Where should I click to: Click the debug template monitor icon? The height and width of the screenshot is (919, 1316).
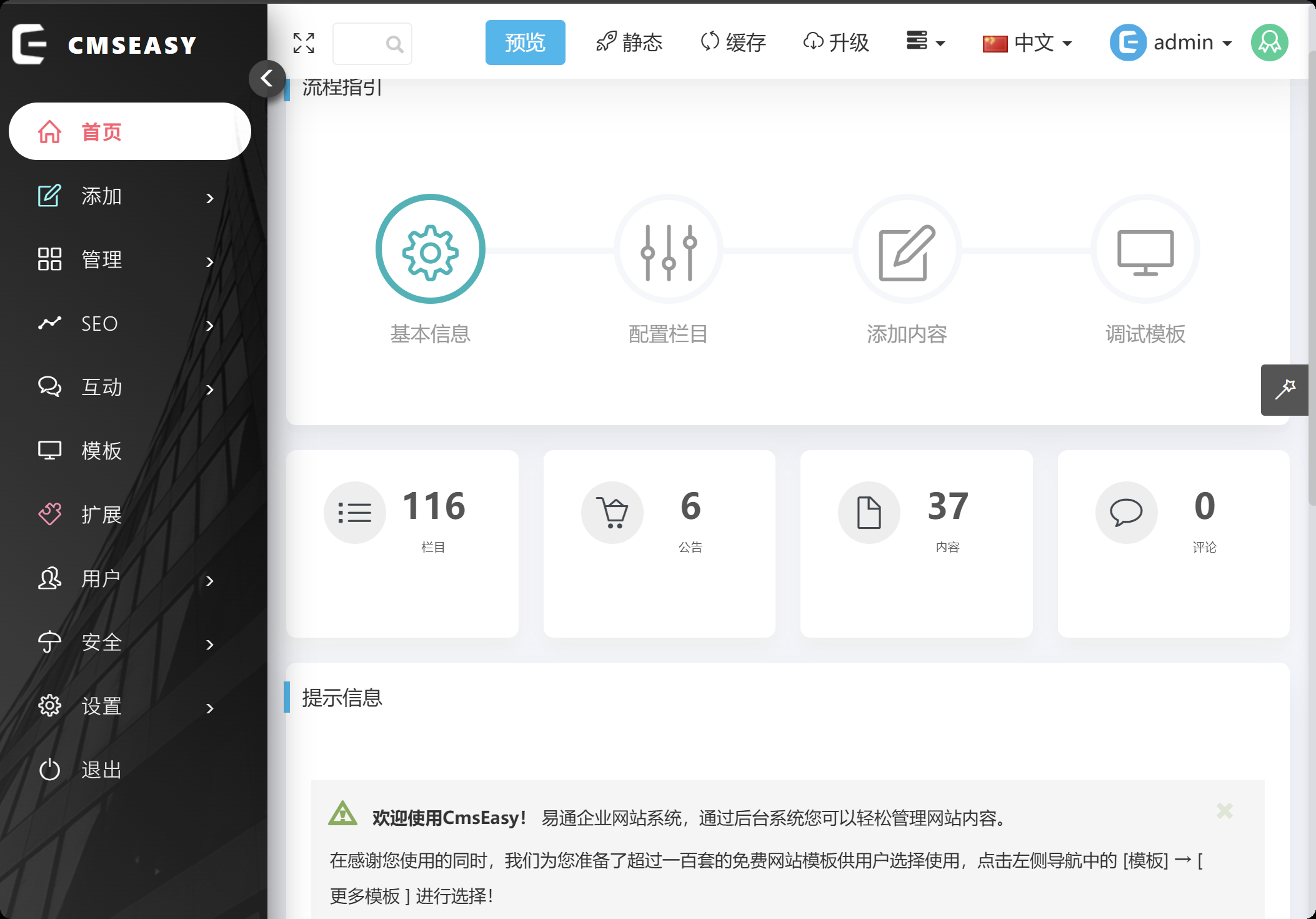click(x=1145, y=249)
